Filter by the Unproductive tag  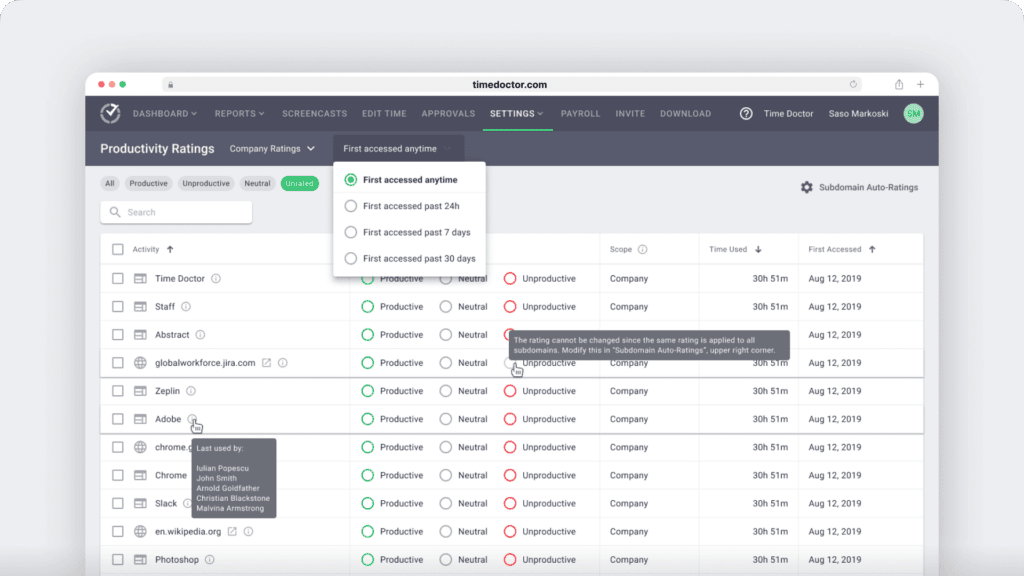tap(206, 184)
